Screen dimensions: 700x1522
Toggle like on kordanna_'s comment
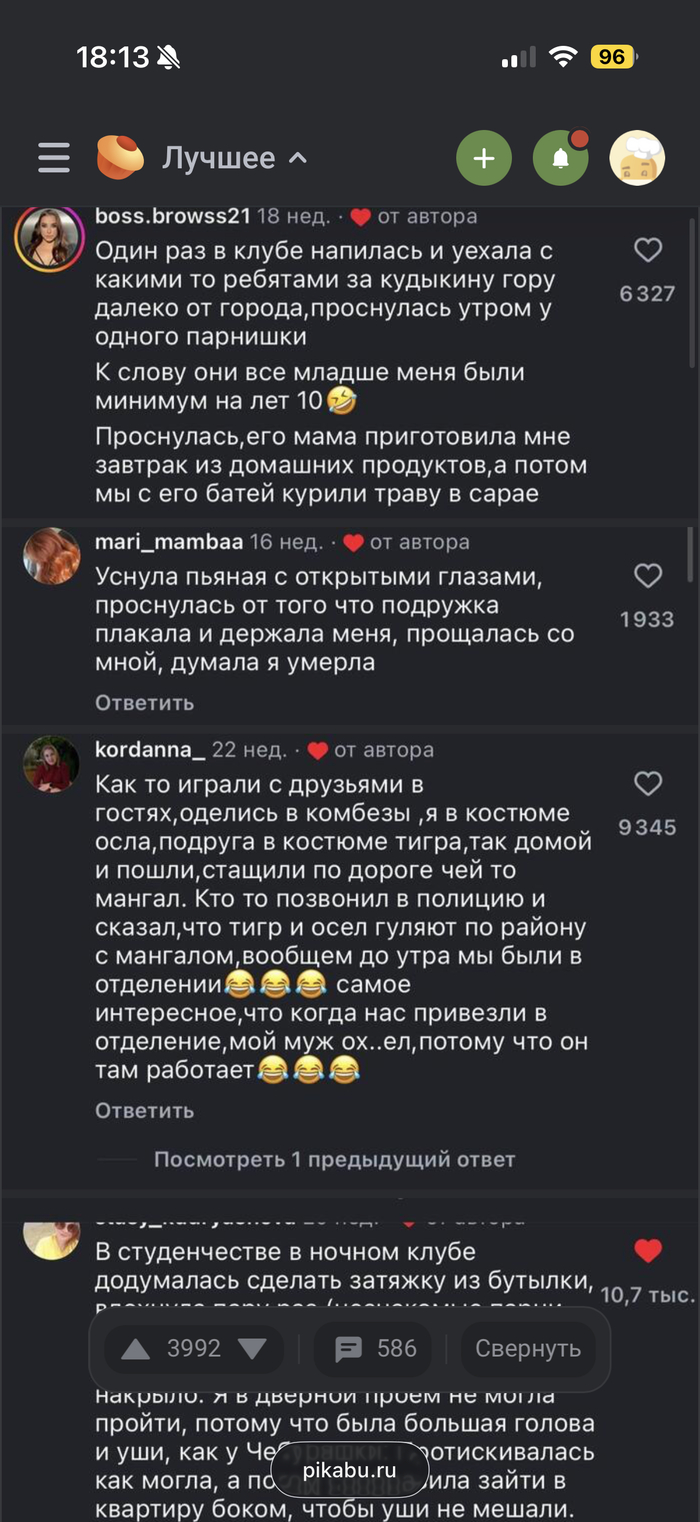pyautogui.click(x=646, y=784)
